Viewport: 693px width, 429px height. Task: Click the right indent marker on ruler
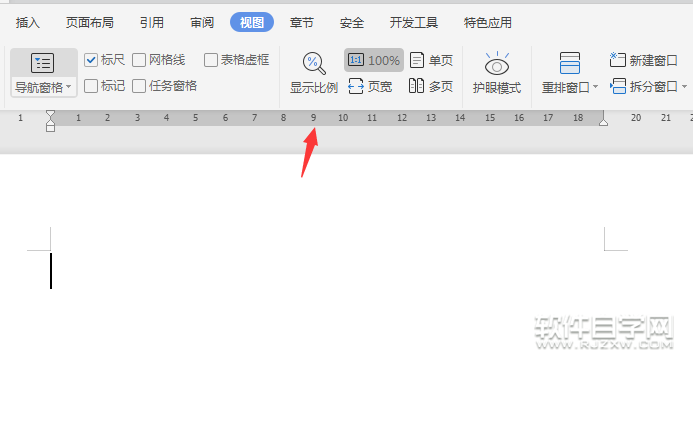tap(603, 121)
